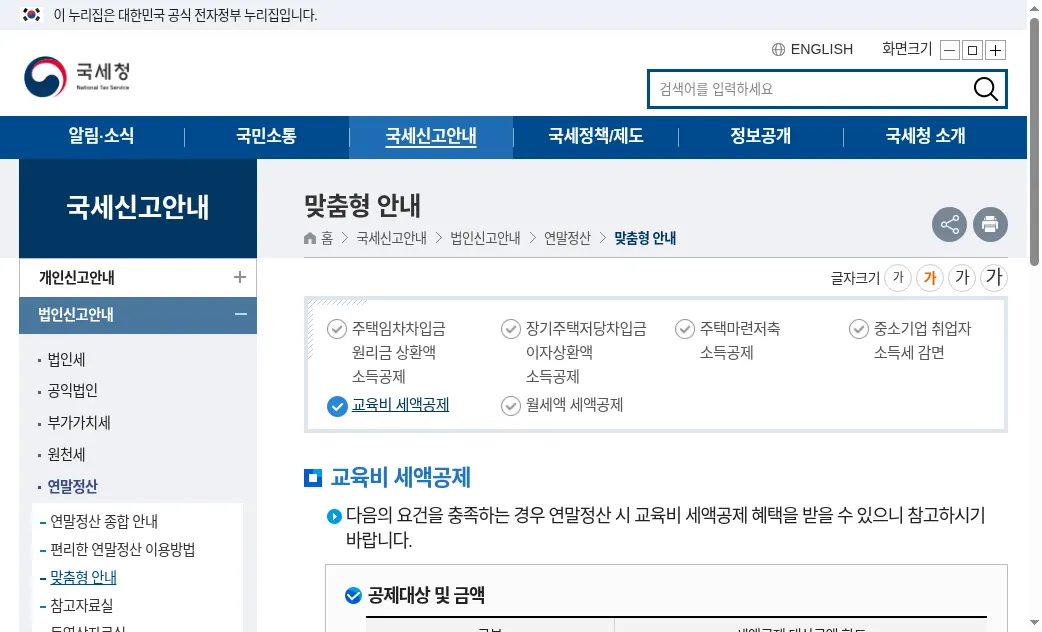
Task: Open 부가가치세 sidebar item
Action: (x=79, y=423)
